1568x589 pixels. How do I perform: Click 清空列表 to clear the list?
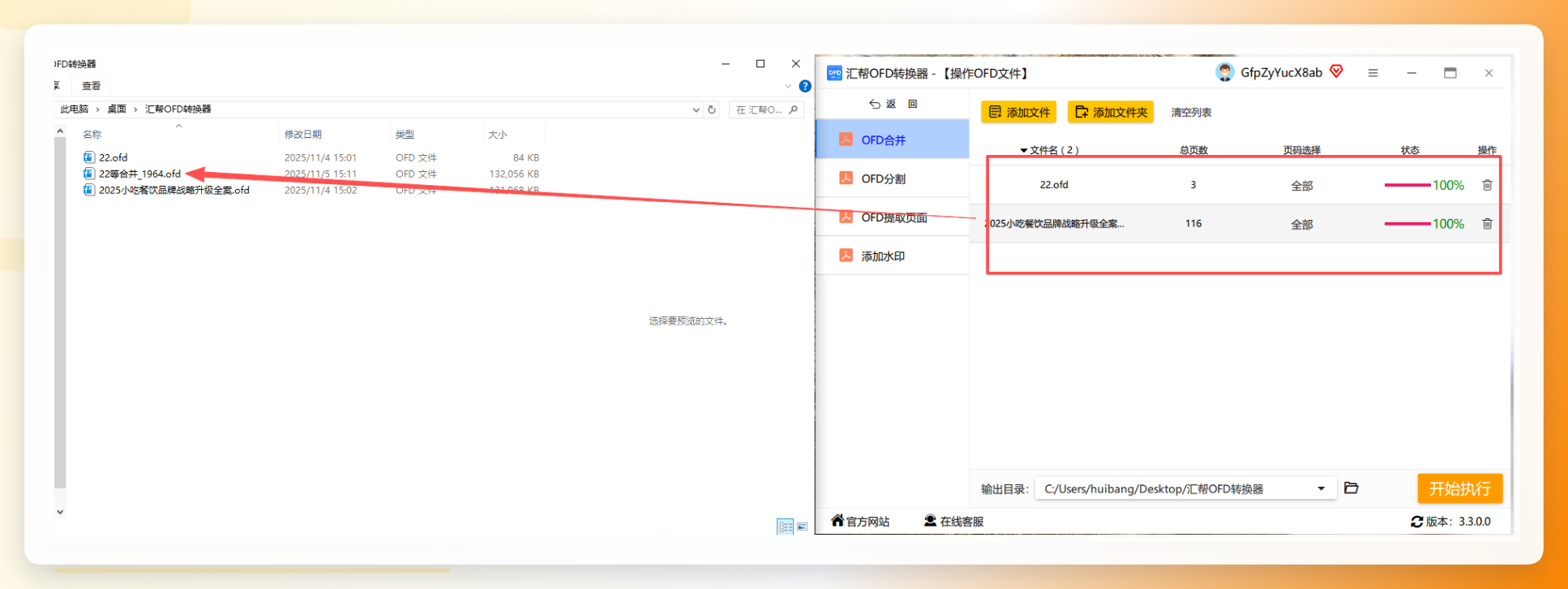click(1191, 112)
